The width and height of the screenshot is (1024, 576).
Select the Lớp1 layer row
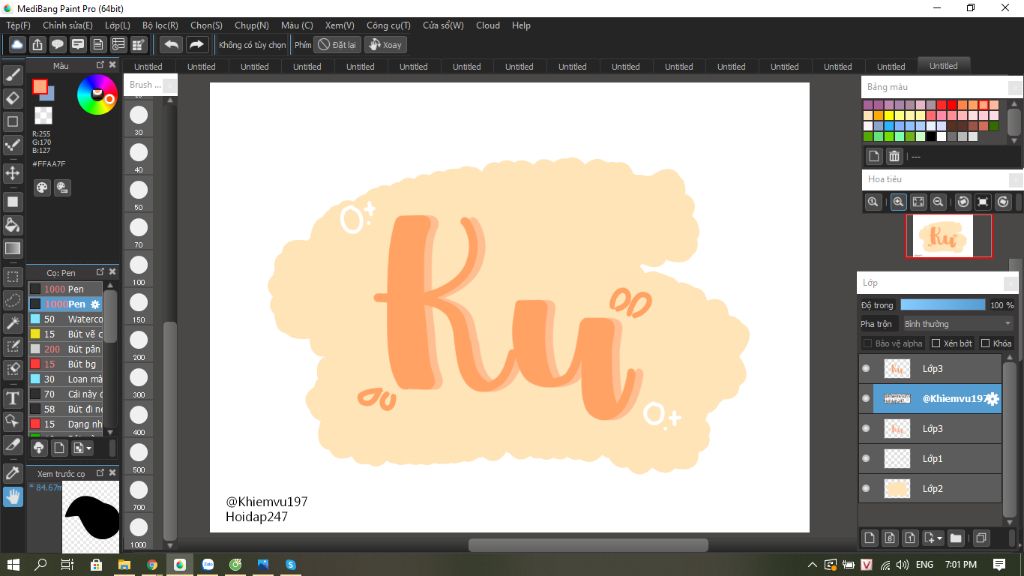[x=931, y=458]
